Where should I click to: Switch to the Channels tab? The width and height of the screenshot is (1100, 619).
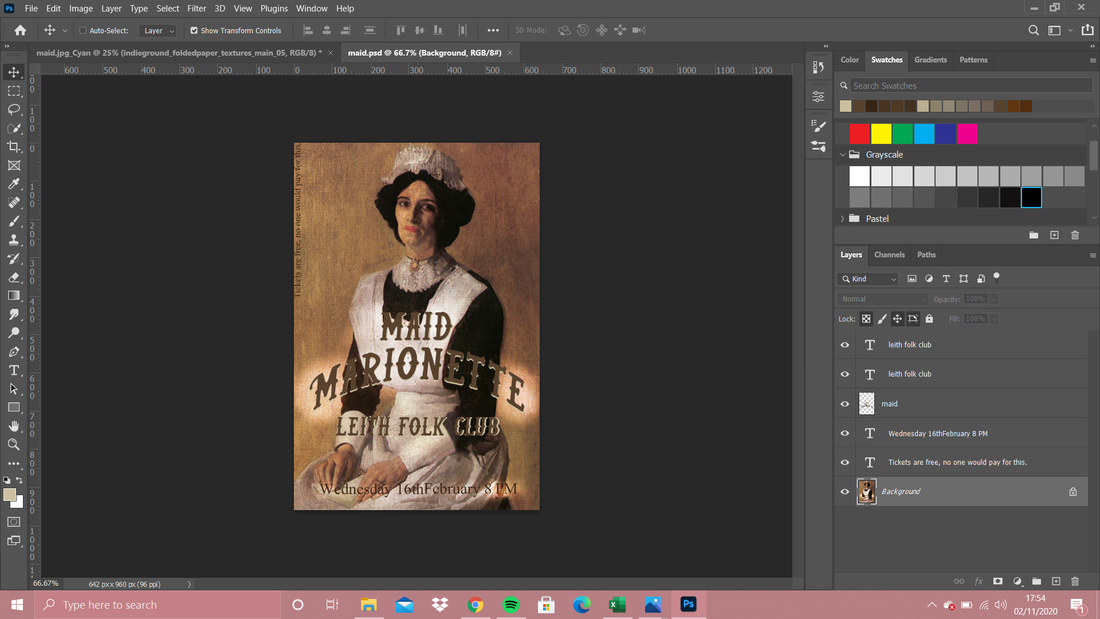[889, 255]
